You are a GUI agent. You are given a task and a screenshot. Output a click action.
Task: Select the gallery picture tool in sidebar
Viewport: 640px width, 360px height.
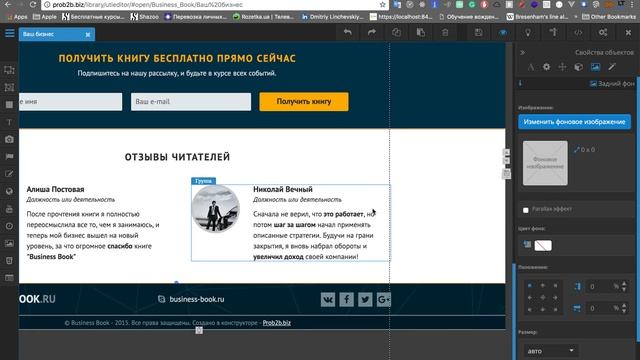pyautogui.click(x=9, y=244)
